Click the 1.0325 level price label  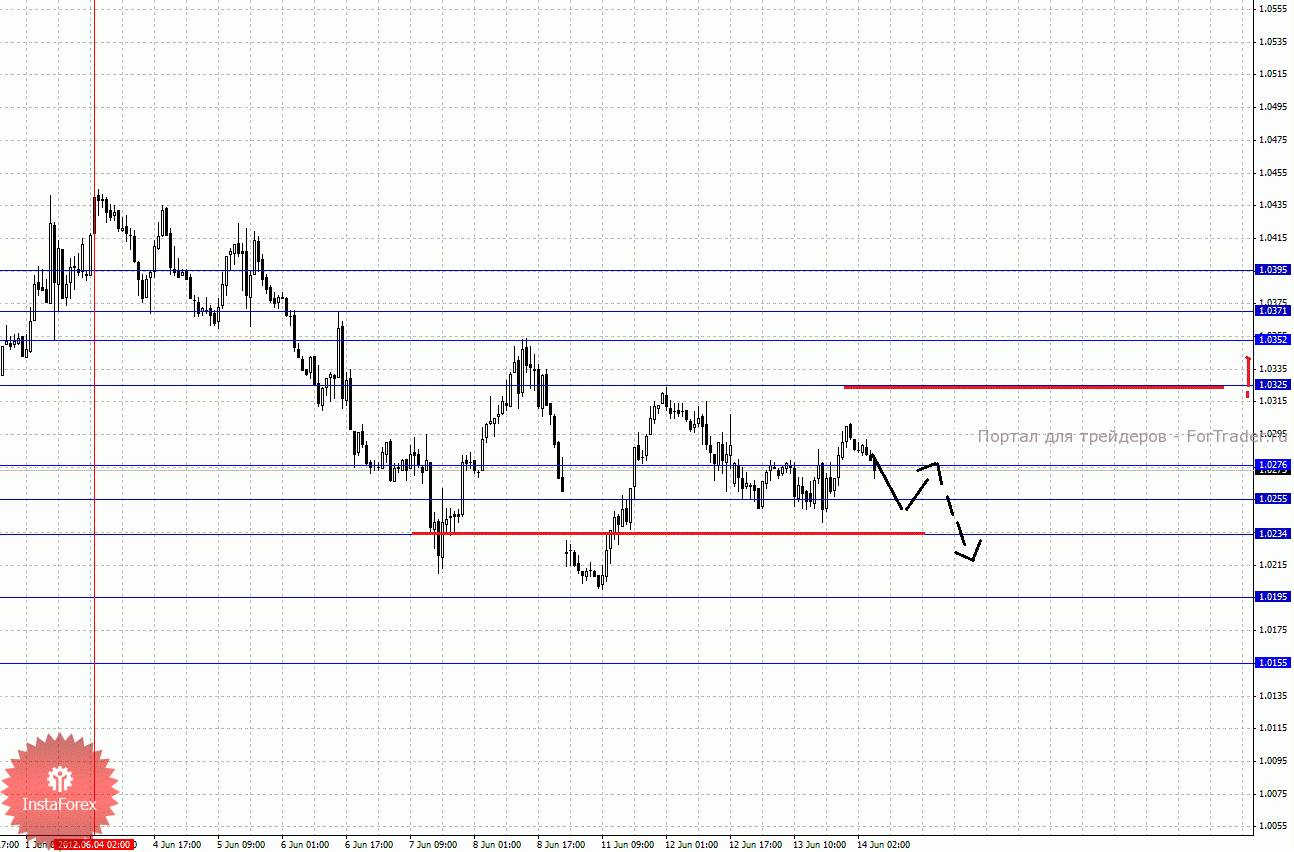click(1274, 384)
